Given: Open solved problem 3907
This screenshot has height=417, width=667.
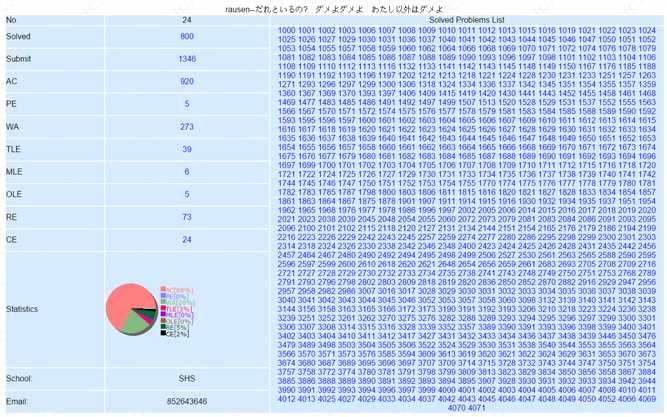Looking at the screenshot, I should tap(487, 381).
